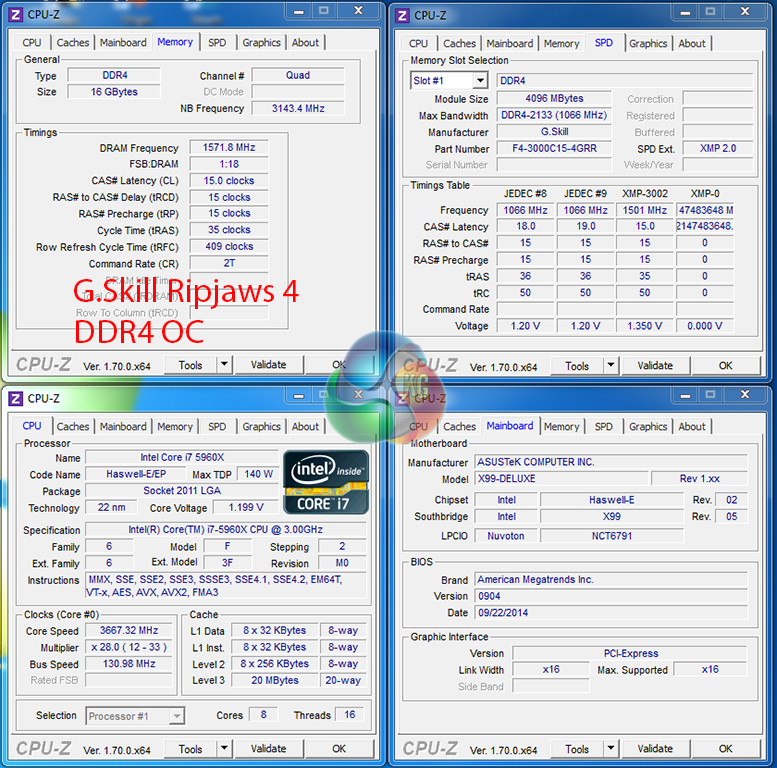Click OK in the CPU window
Image resolution: width=777 pixels, height=768 pixels.
tap(339, 748)
